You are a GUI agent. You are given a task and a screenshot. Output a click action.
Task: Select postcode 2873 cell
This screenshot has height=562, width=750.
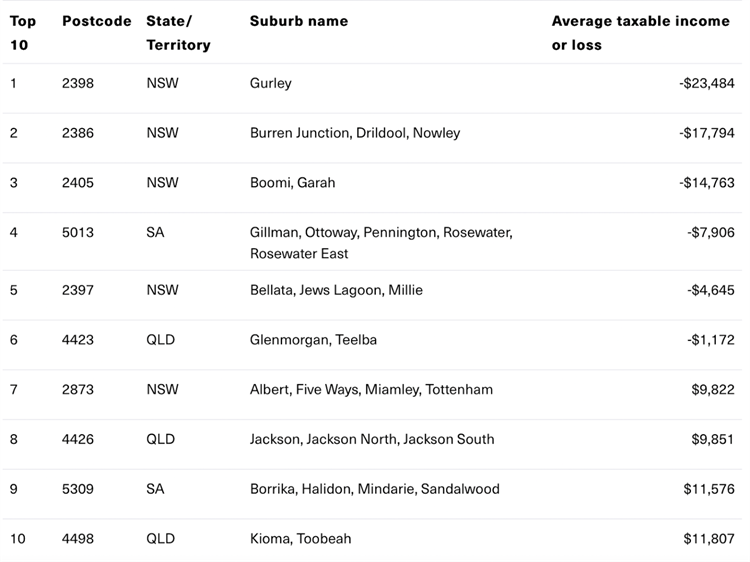coord(78,389)
